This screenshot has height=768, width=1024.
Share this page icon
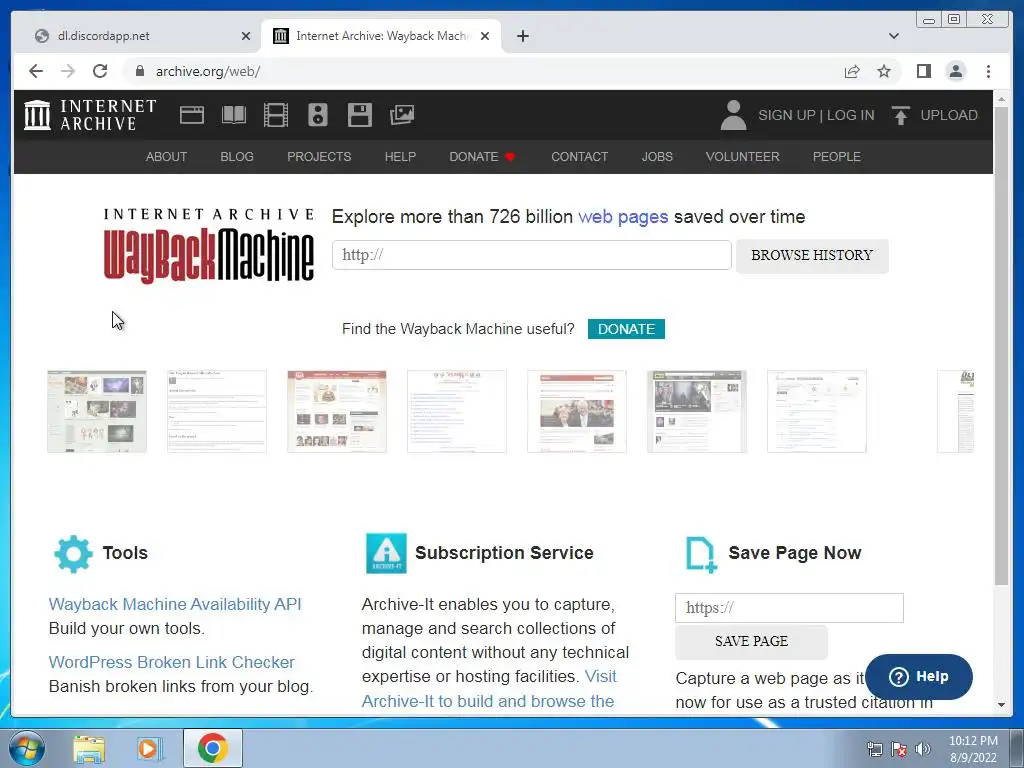pyautogui.click(x=852, y=71)
